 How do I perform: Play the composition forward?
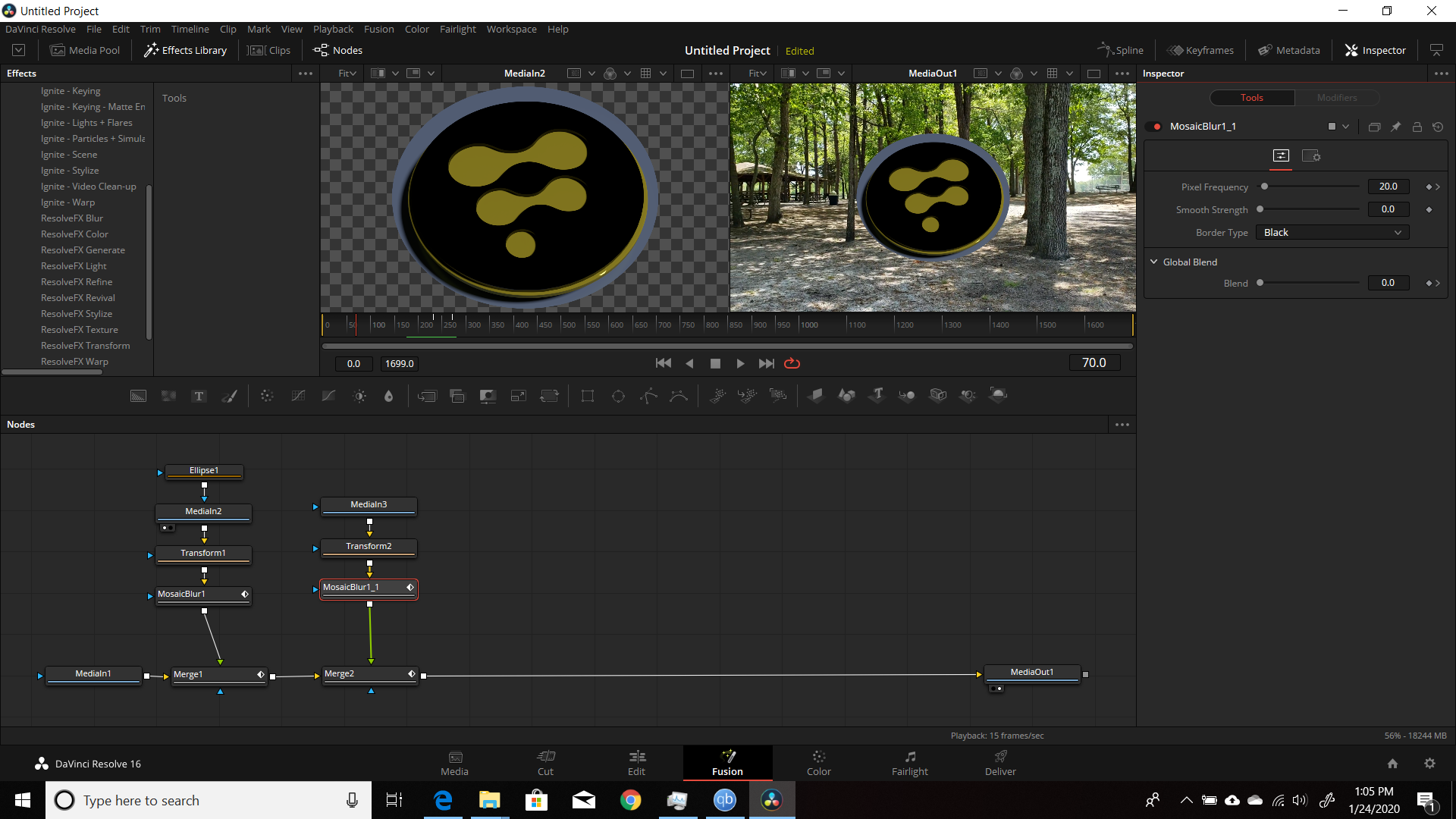click(740, 363)
